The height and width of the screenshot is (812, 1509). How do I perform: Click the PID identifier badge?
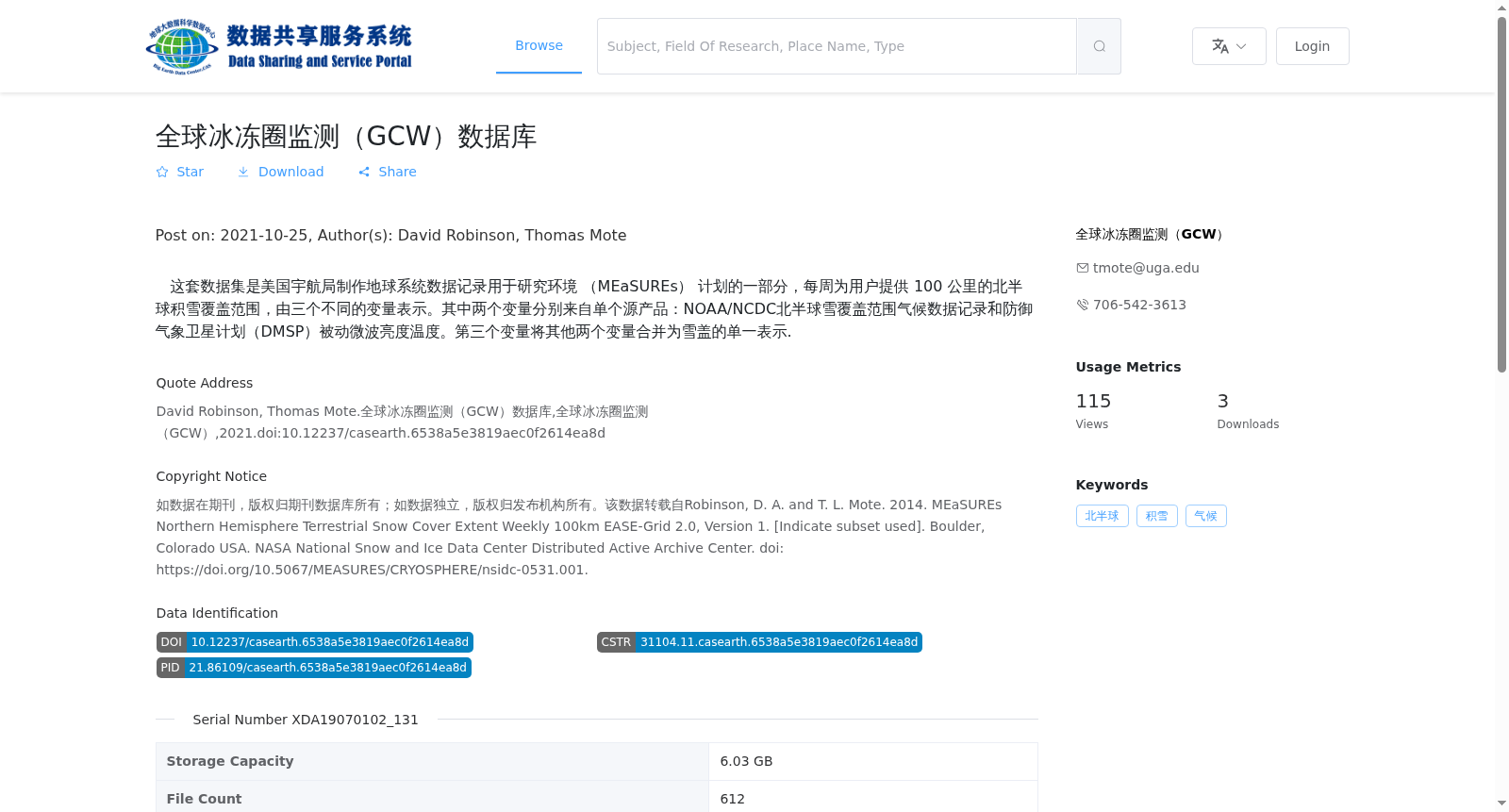click(x=314, y=668)
